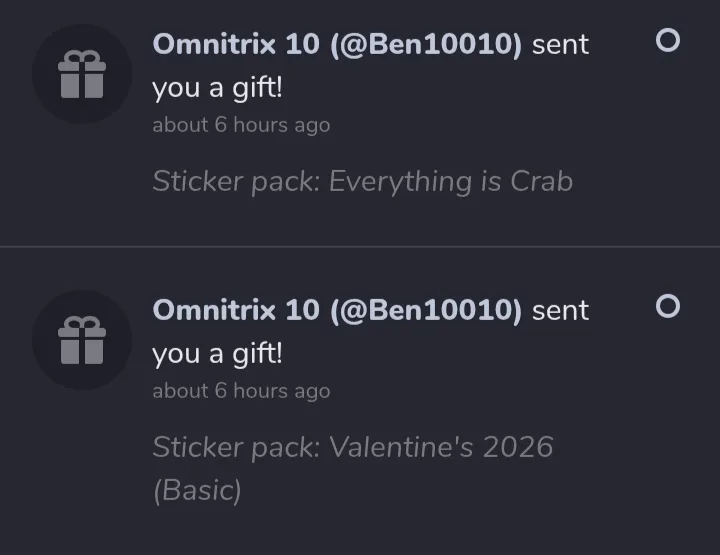This screenshot has height=555, width=720.
Task: Click the timestamp above Sticker pack: Everything is Crab
Action: (x=240, y=125)
